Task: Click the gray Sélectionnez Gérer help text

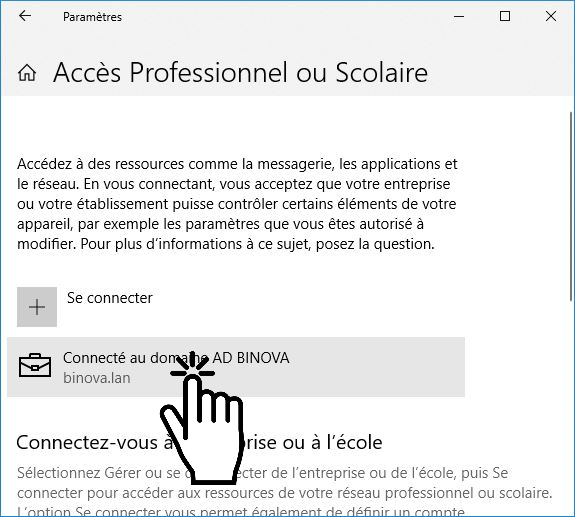Action: (x=285, y=491)
